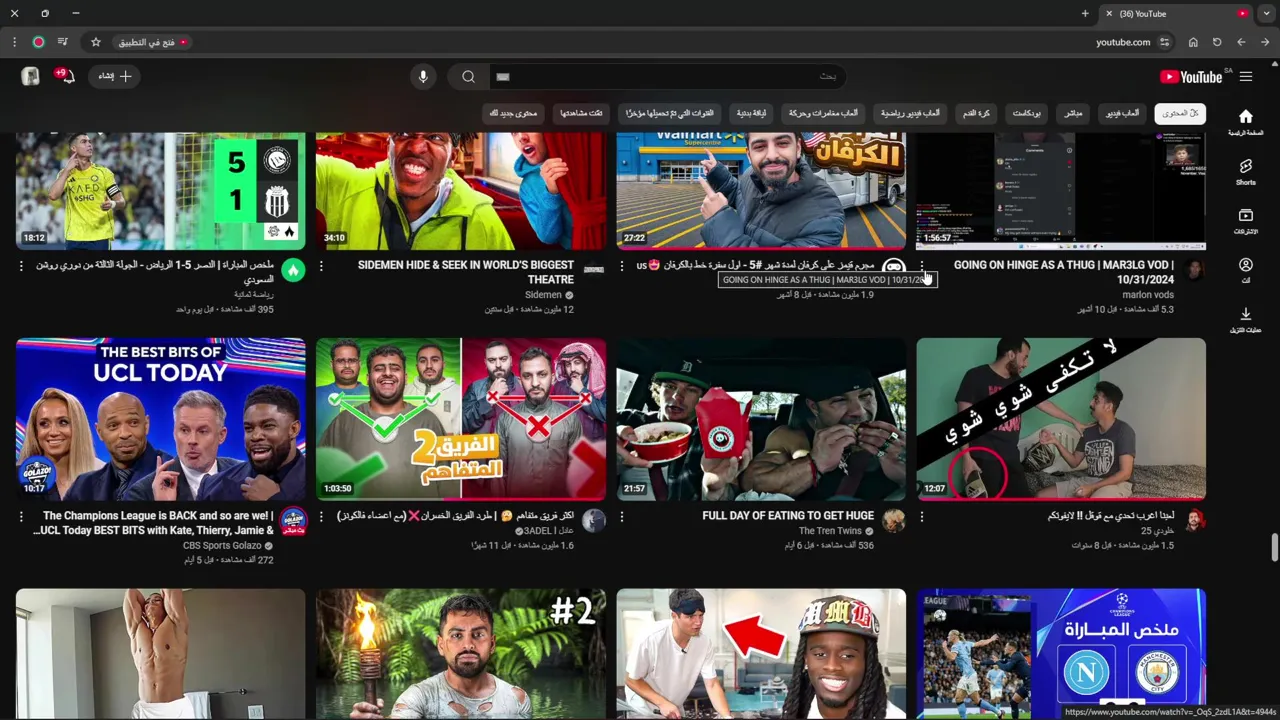Select the 'مباشر' filter chip
This screenshot has height=720, width=1280.
(1073, 113)
